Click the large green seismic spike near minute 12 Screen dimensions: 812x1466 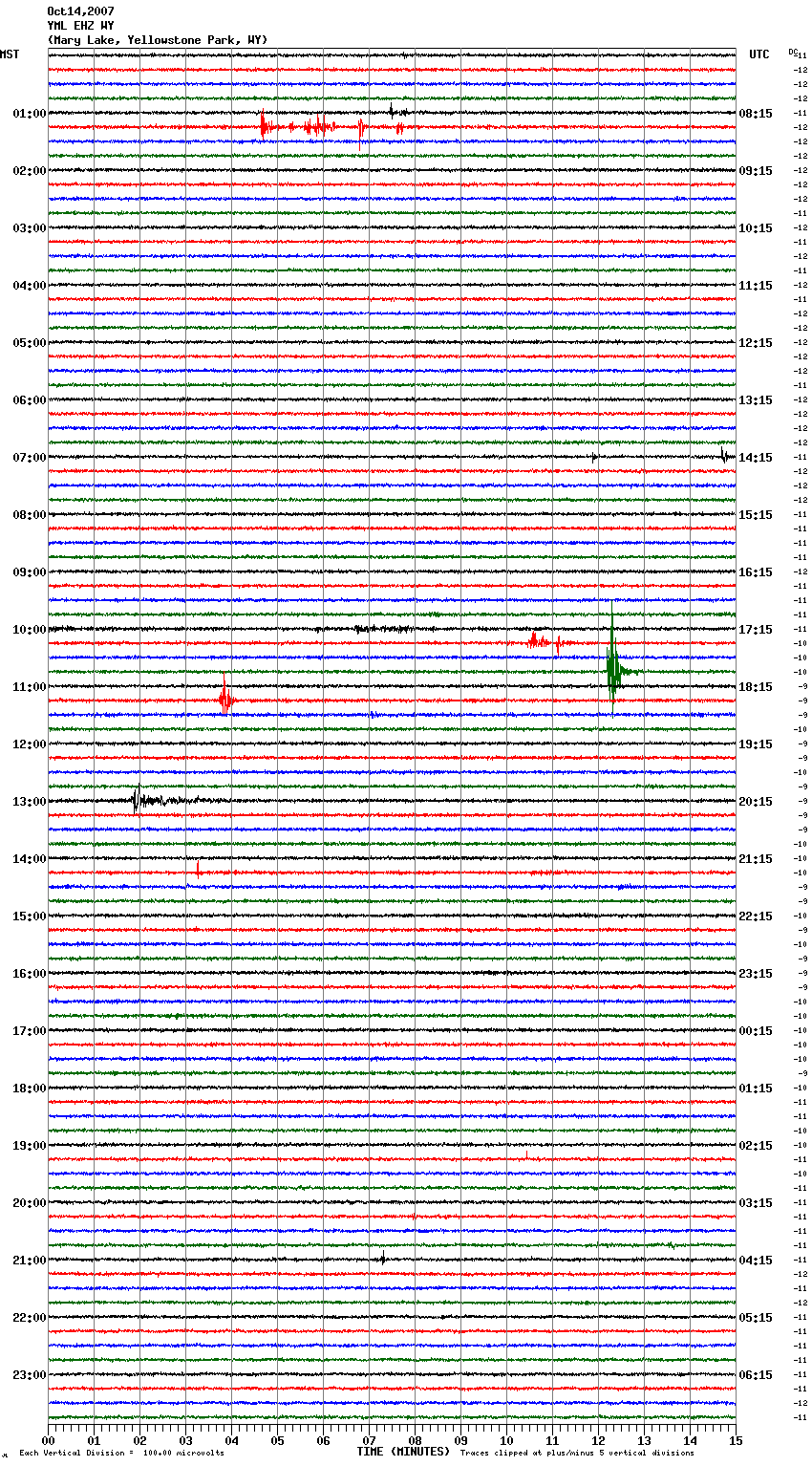coord(613,659)
